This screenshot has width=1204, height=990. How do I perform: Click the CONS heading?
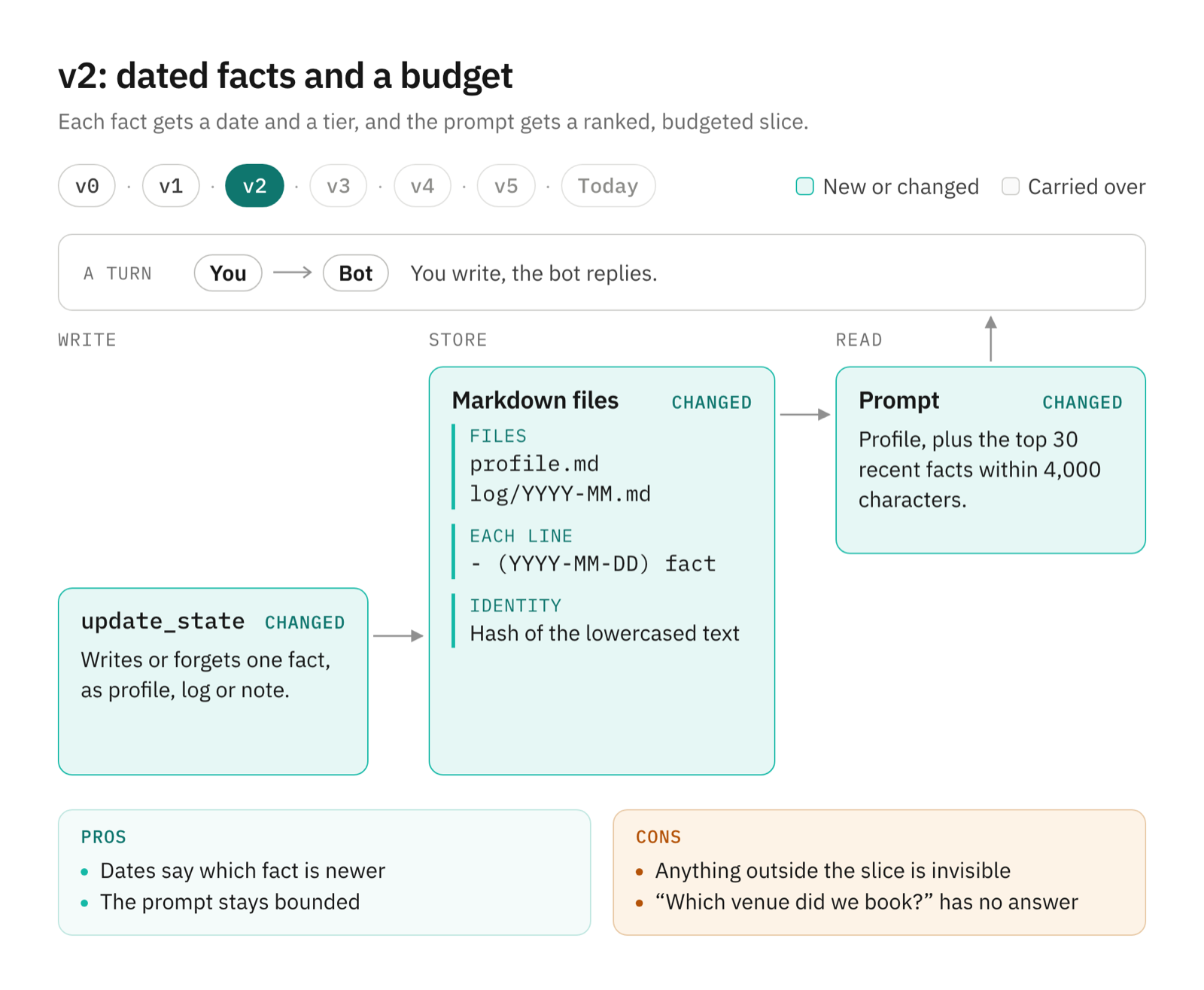point(658,837)
